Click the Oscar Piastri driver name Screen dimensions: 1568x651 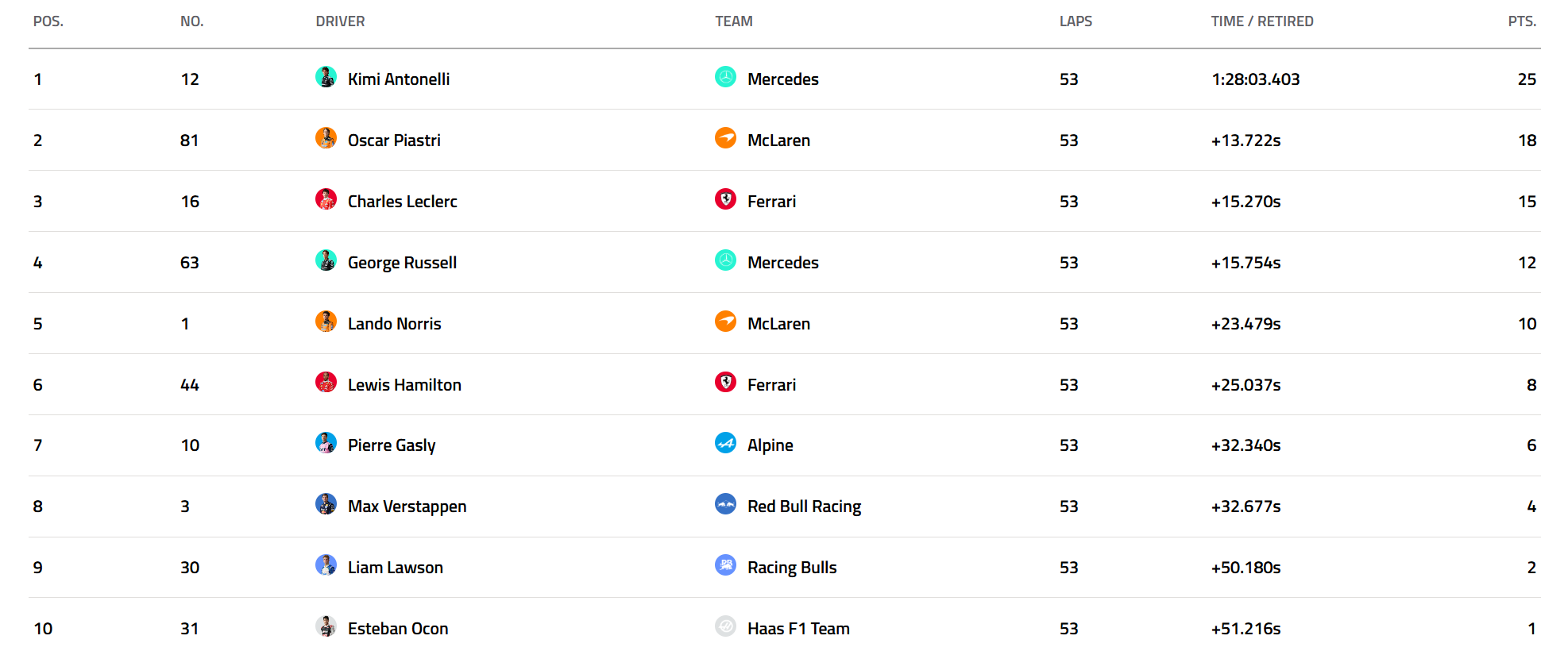(394, 141)
